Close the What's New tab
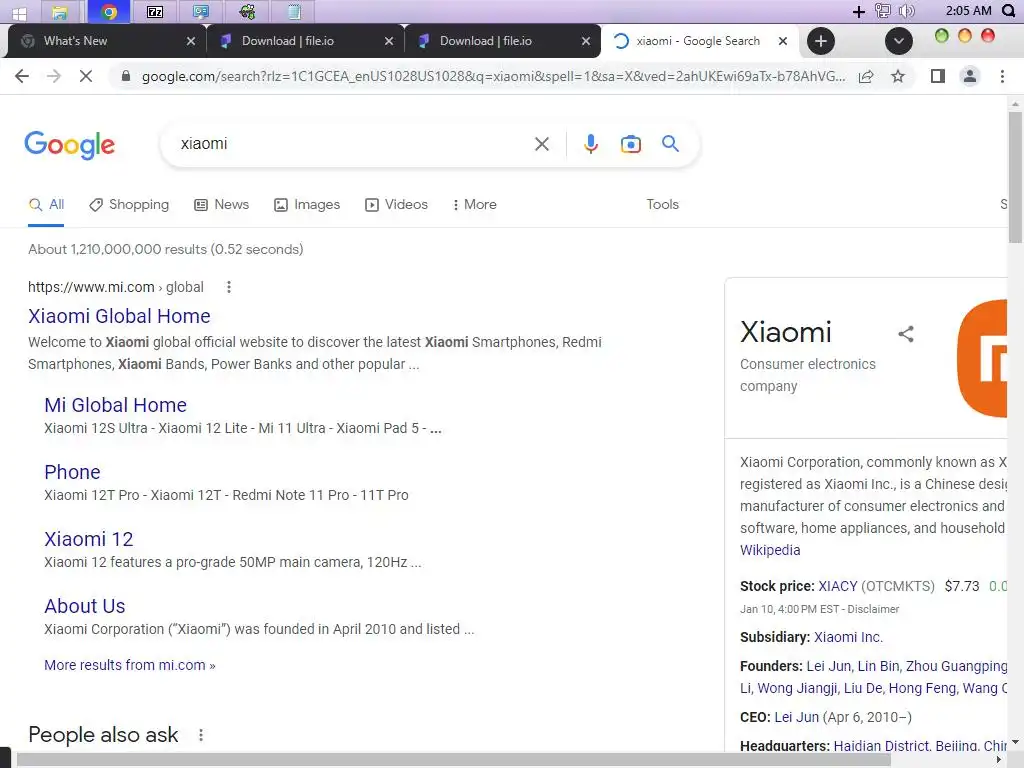 click(x=191, y=41)
